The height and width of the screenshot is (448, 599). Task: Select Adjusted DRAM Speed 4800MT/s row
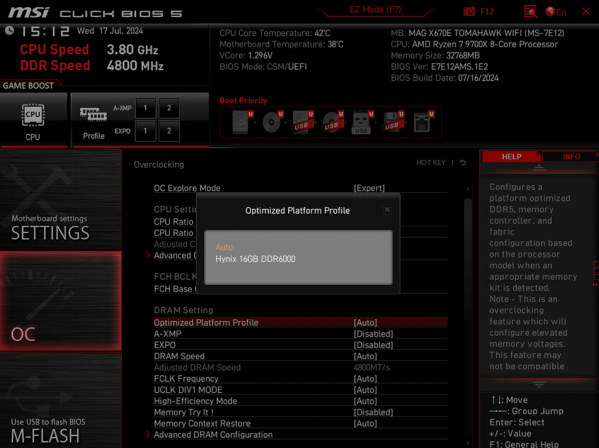coord(301,367)
